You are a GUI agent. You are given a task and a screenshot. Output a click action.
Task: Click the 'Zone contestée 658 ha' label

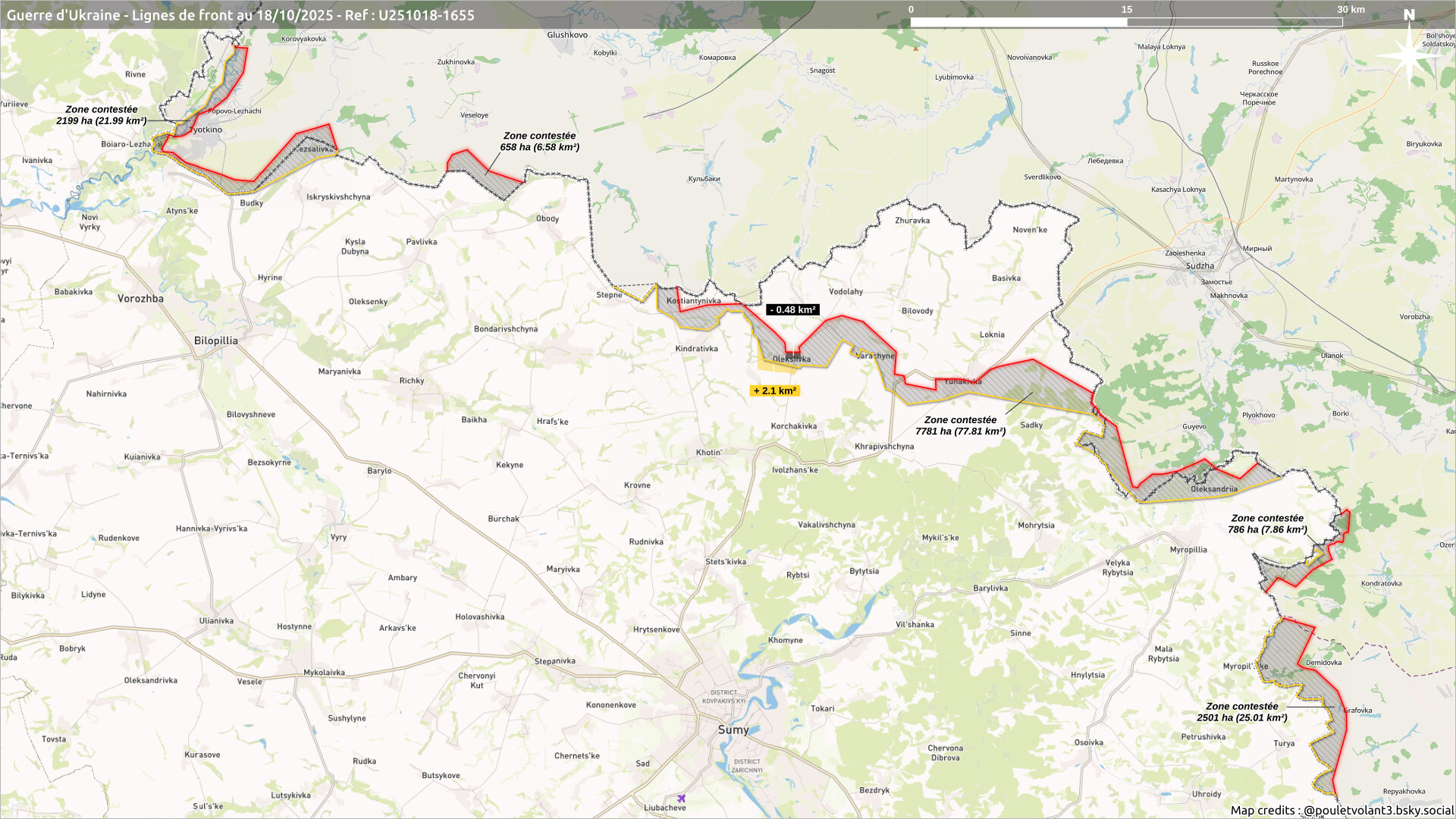pos(539,142)
